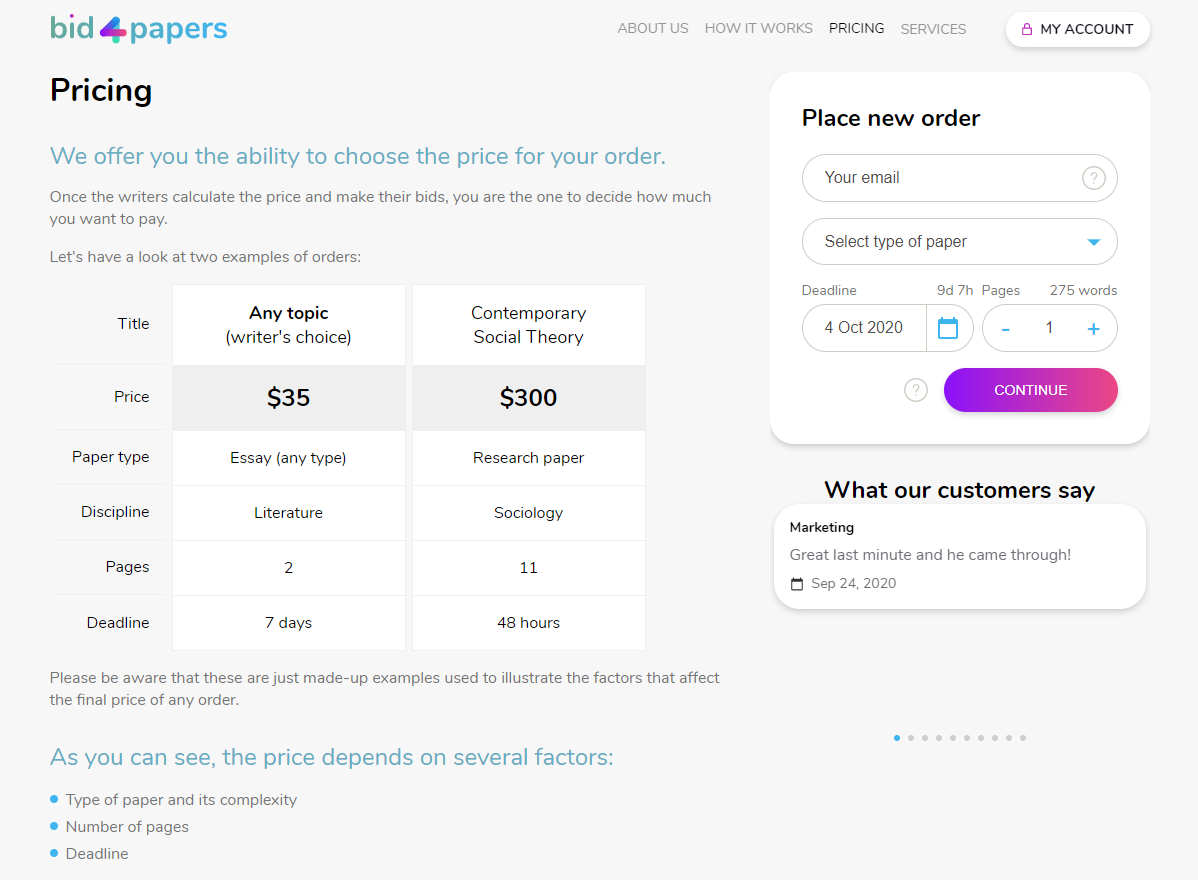The image size is (1198, 880).
Task: Open the 4 Oct 2020 deadline field
Action: click(x=864, y=328)
